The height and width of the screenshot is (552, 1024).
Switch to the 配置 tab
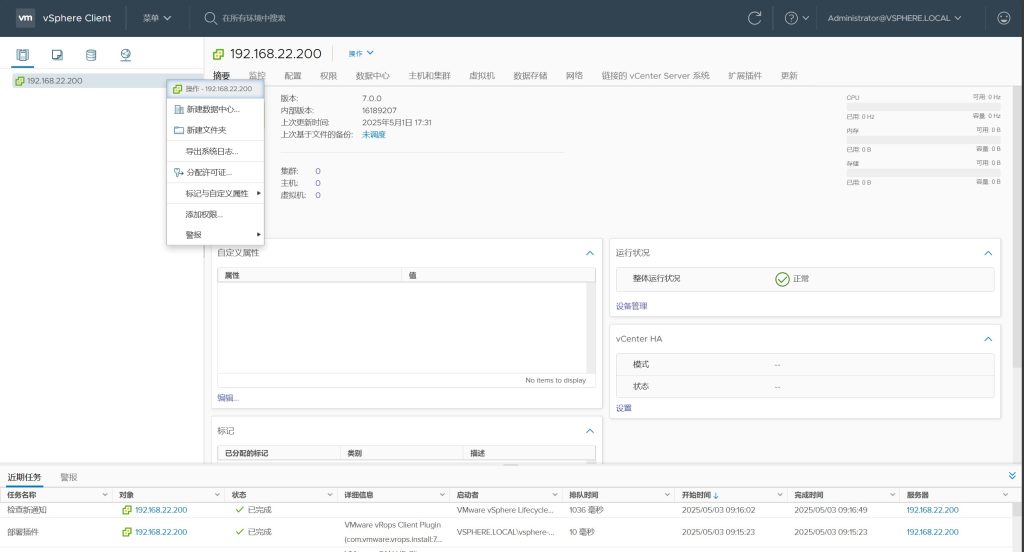click(293, 76)
